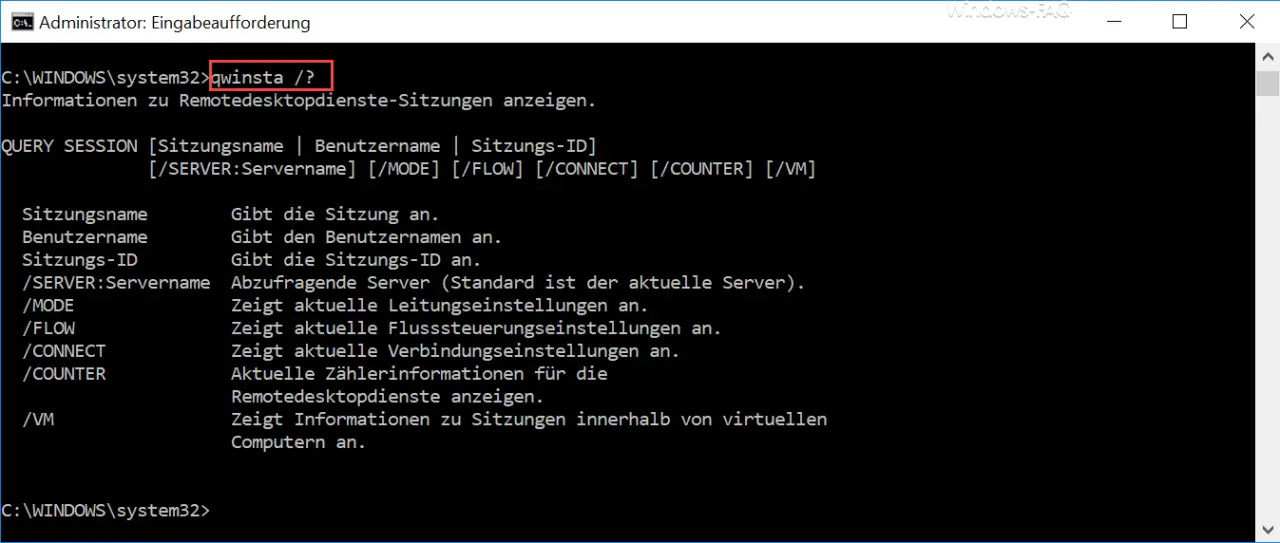Click the vertical scrollbar thumb
1280x543 pixels.
[x=1267, y=82]
